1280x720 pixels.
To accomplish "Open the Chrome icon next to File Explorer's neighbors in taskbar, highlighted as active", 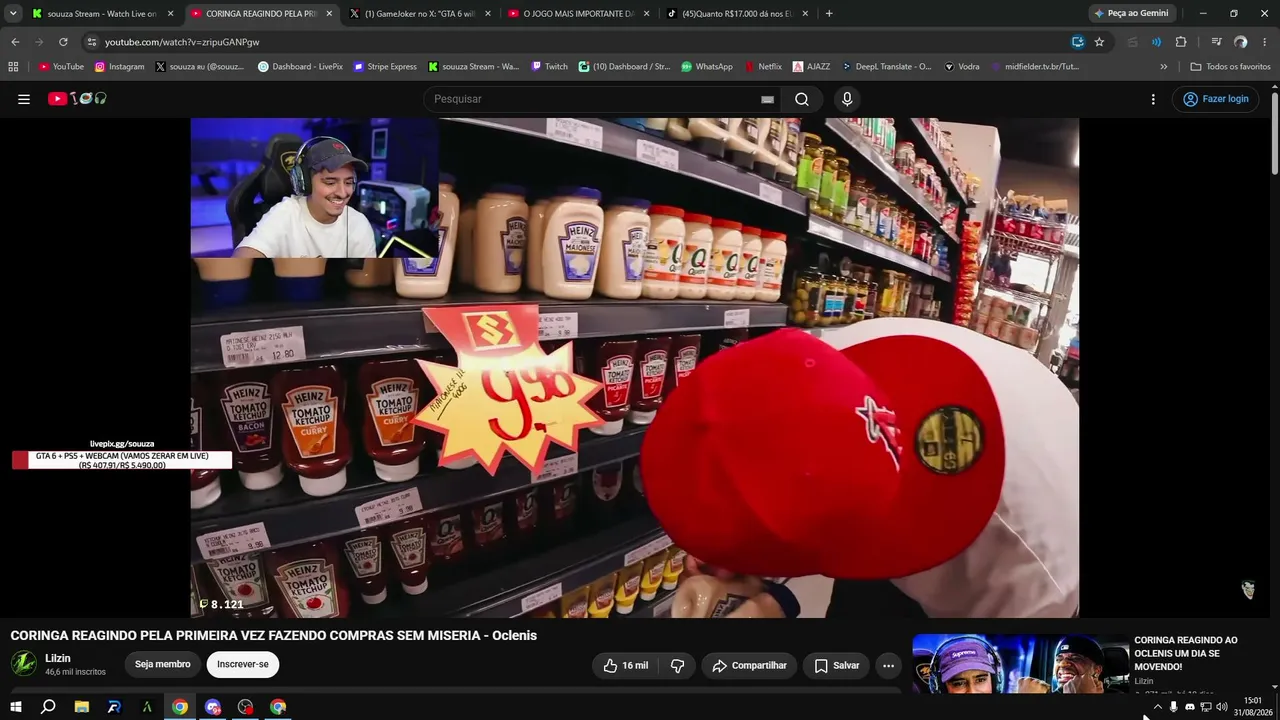I will coord(180,707).
